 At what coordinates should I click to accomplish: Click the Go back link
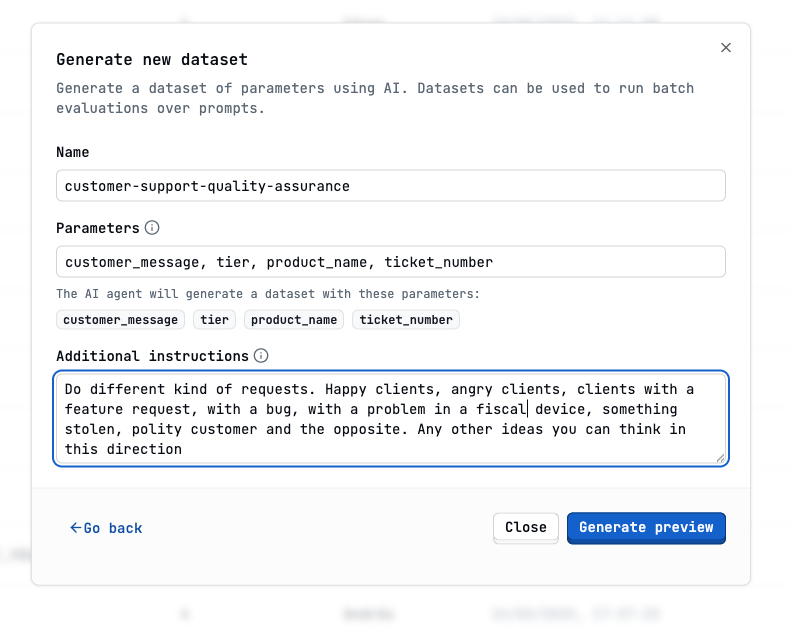coord(106,528)
